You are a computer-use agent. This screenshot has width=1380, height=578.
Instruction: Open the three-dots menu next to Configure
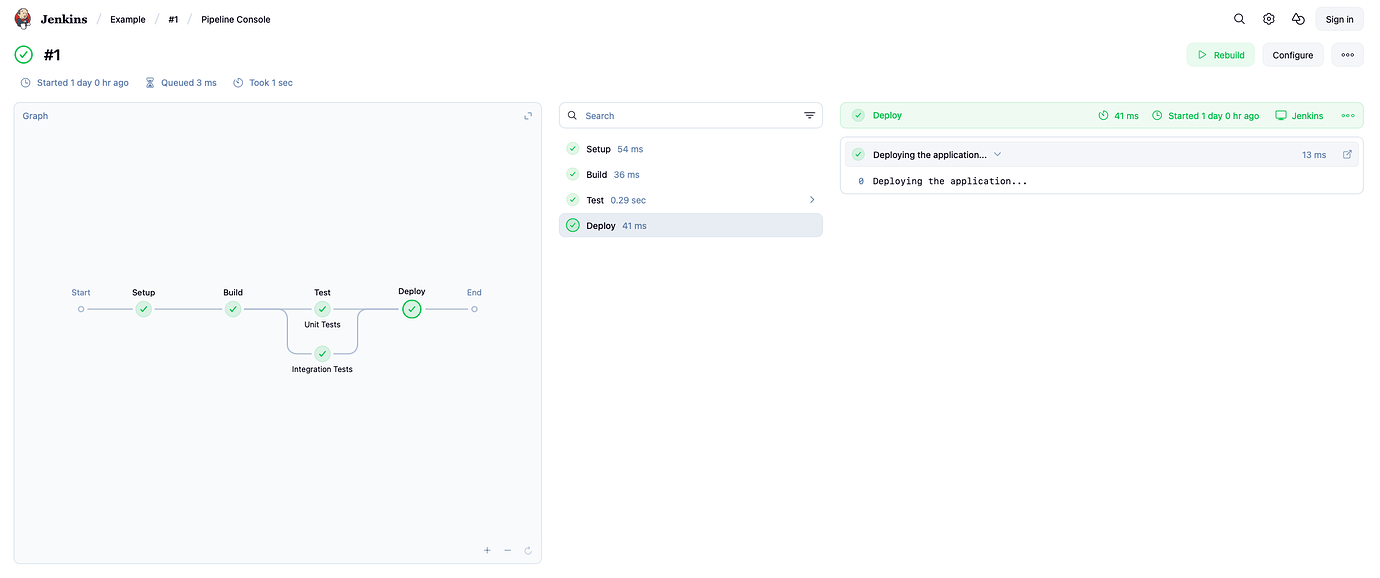[1346, 54]
